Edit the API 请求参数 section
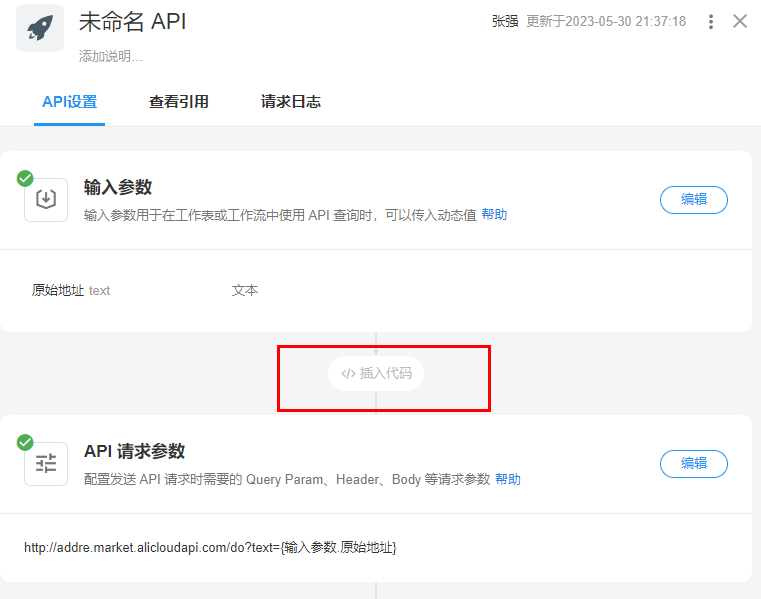This screenshot has width=761, height=599. [x=694, y=464]
